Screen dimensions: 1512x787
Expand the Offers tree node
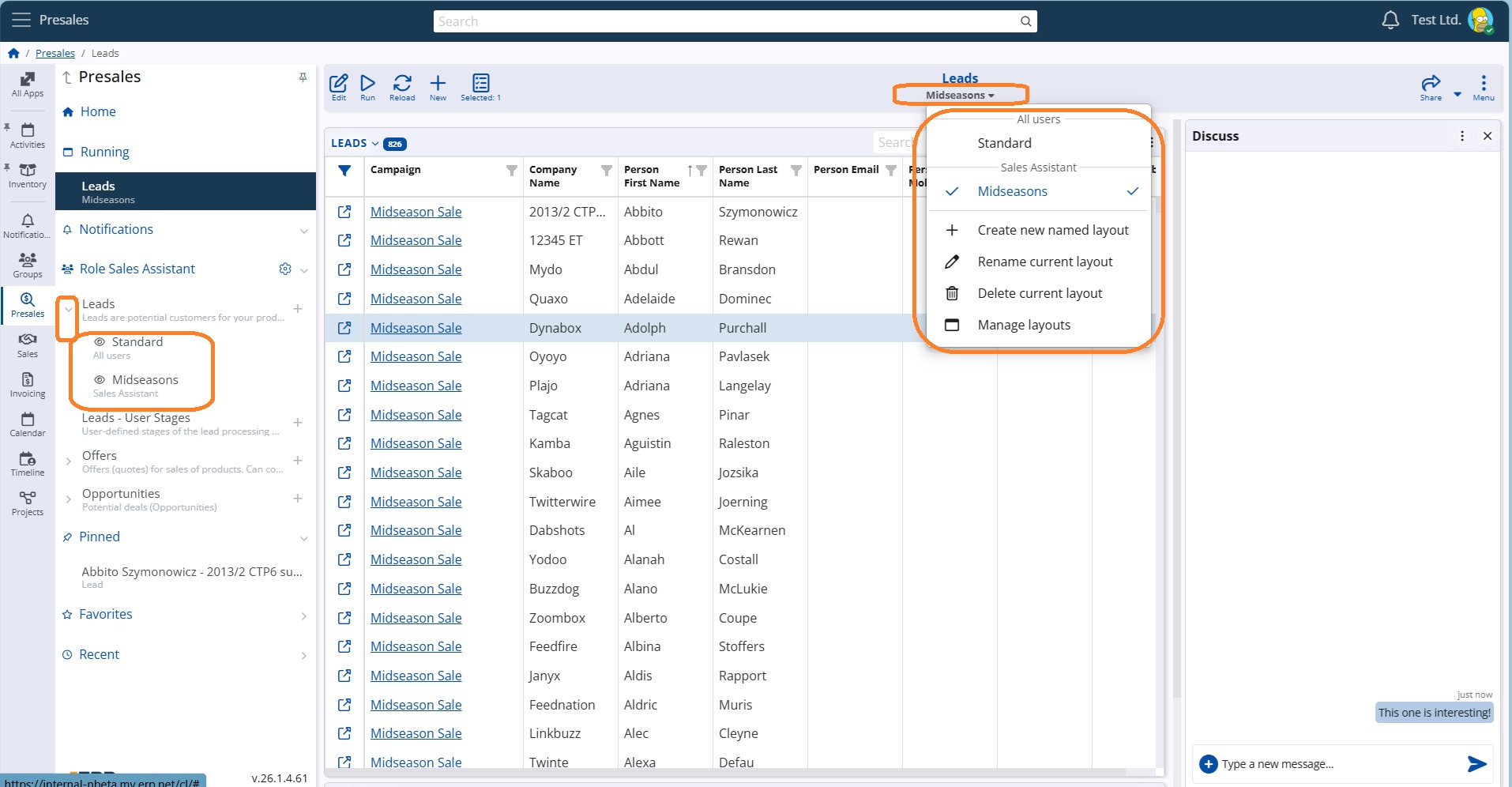(x=68, y=461)
